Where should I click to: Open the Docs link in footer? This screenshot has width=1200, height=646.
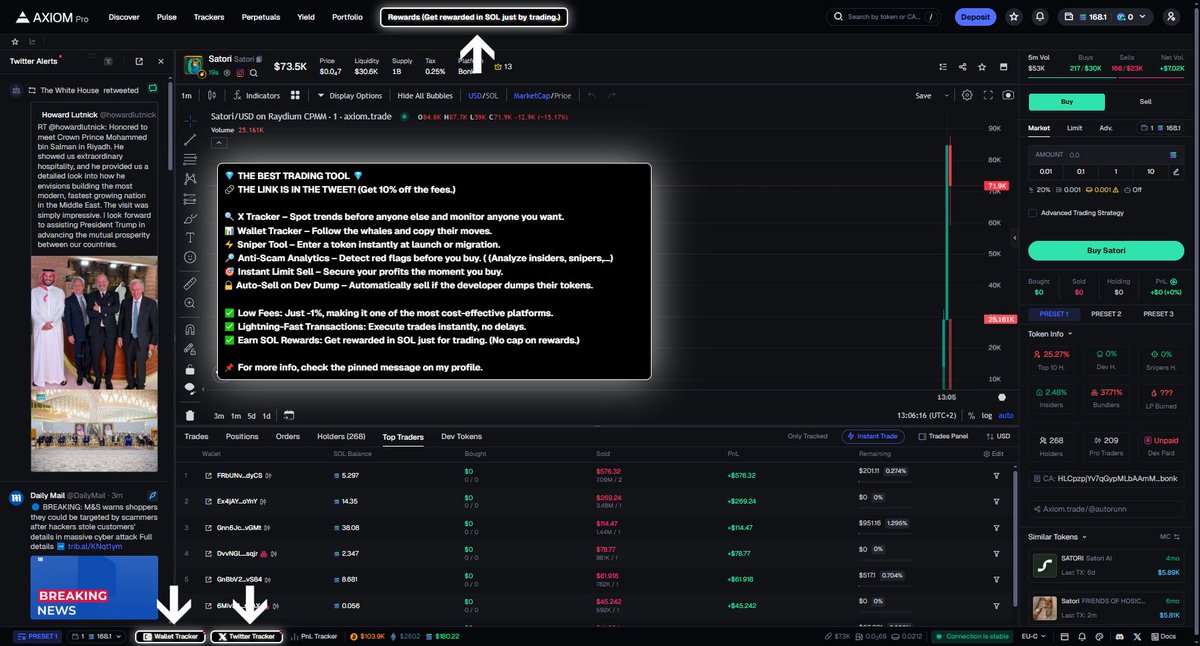click(x=1164, y=636)
